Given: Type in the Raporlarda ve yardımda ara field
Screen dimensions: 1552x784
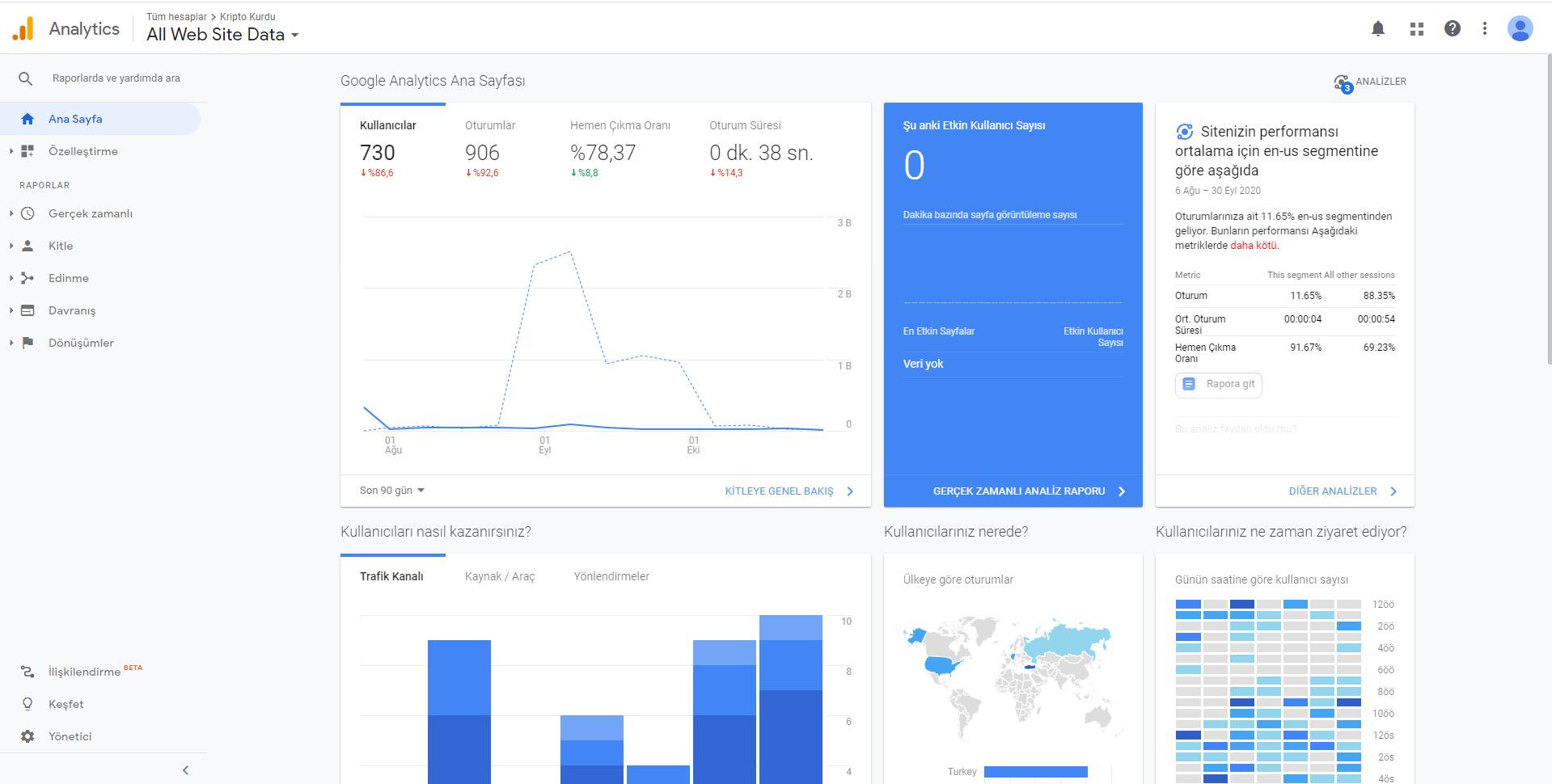Looking at the screenshot, I should pyautogui.click(x=116, y=78).
